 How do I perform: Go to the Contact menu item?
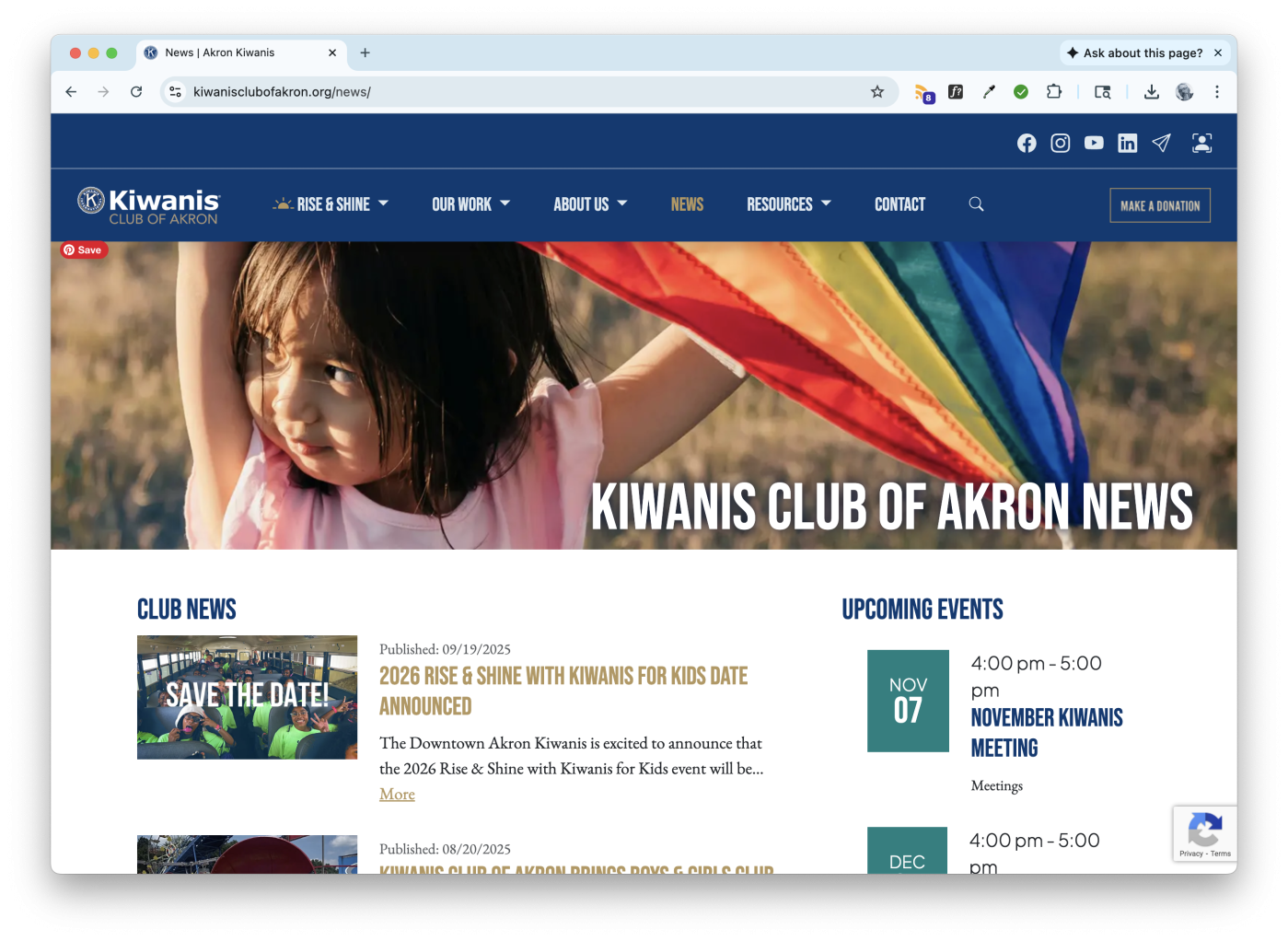pos(899,204)
